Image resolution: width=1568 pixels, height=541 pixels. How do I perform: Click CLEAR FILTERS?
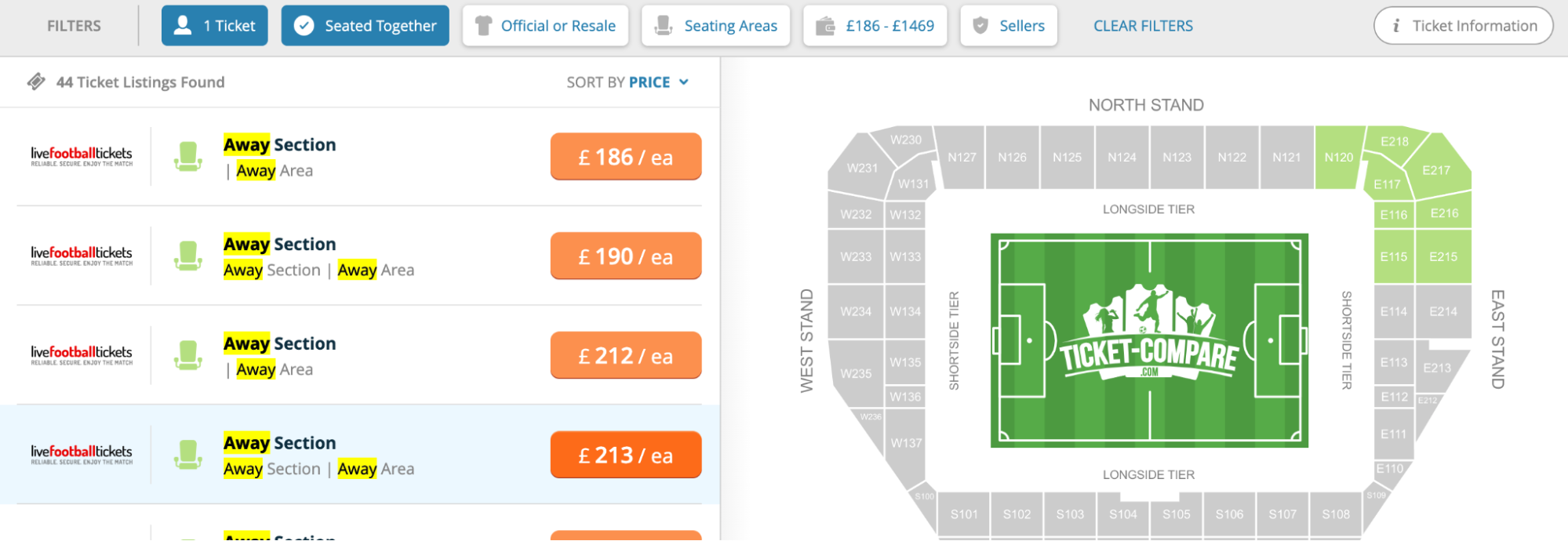click(x=1142, y=24)
